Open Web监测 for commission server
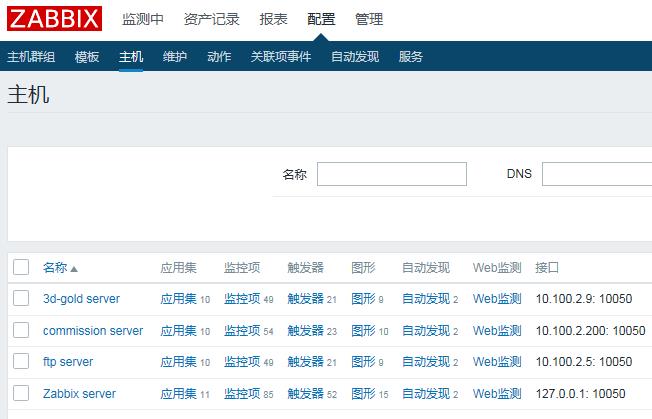 (x=497, y=331)
